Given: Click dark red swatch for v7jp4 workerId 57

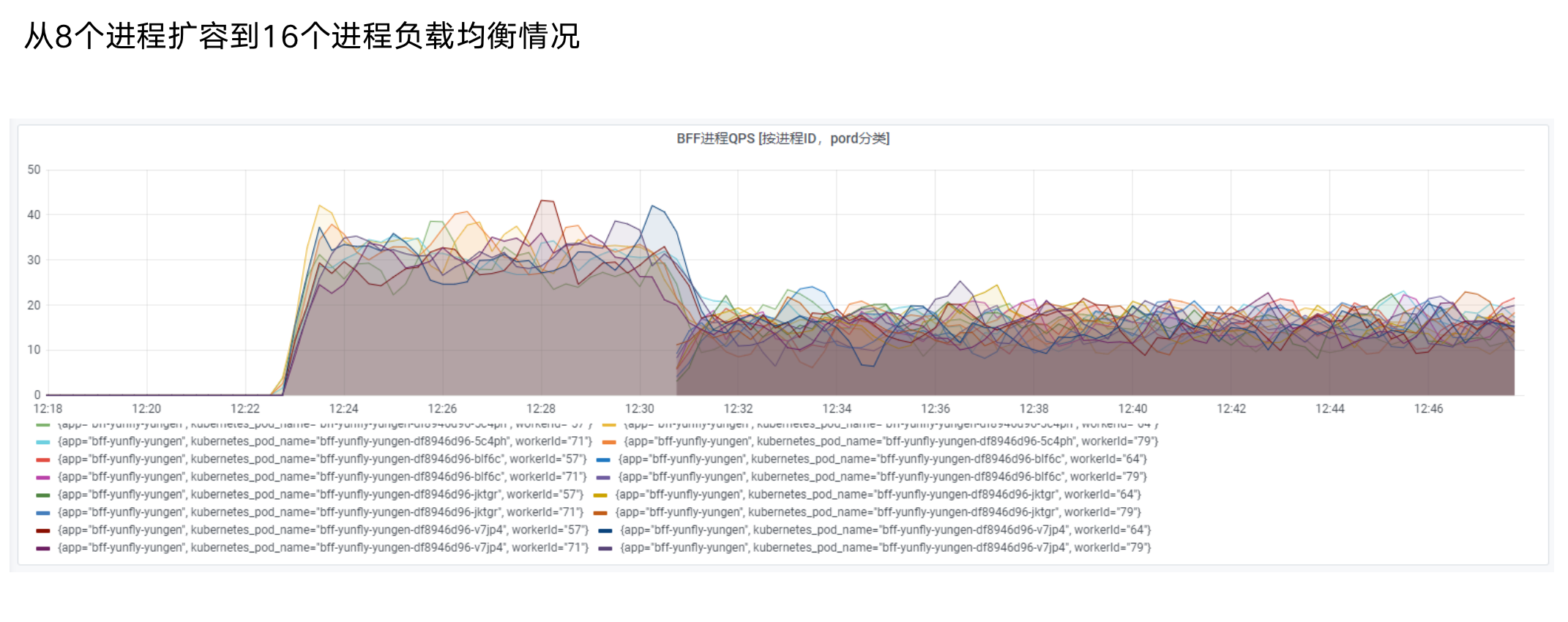Looking at the screenshot, I should pyautogui.click(x=43, y=530).
